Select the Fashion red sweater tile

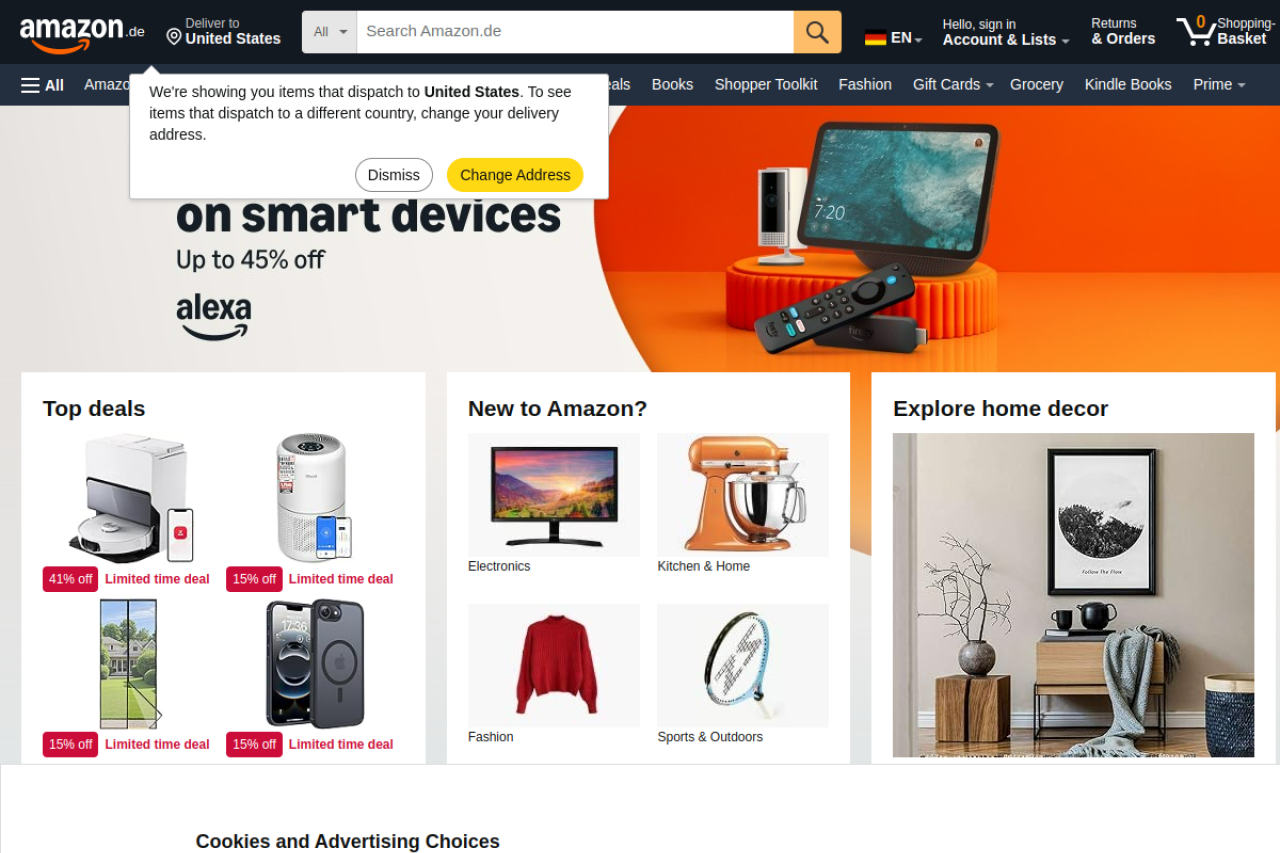(554, 674)
